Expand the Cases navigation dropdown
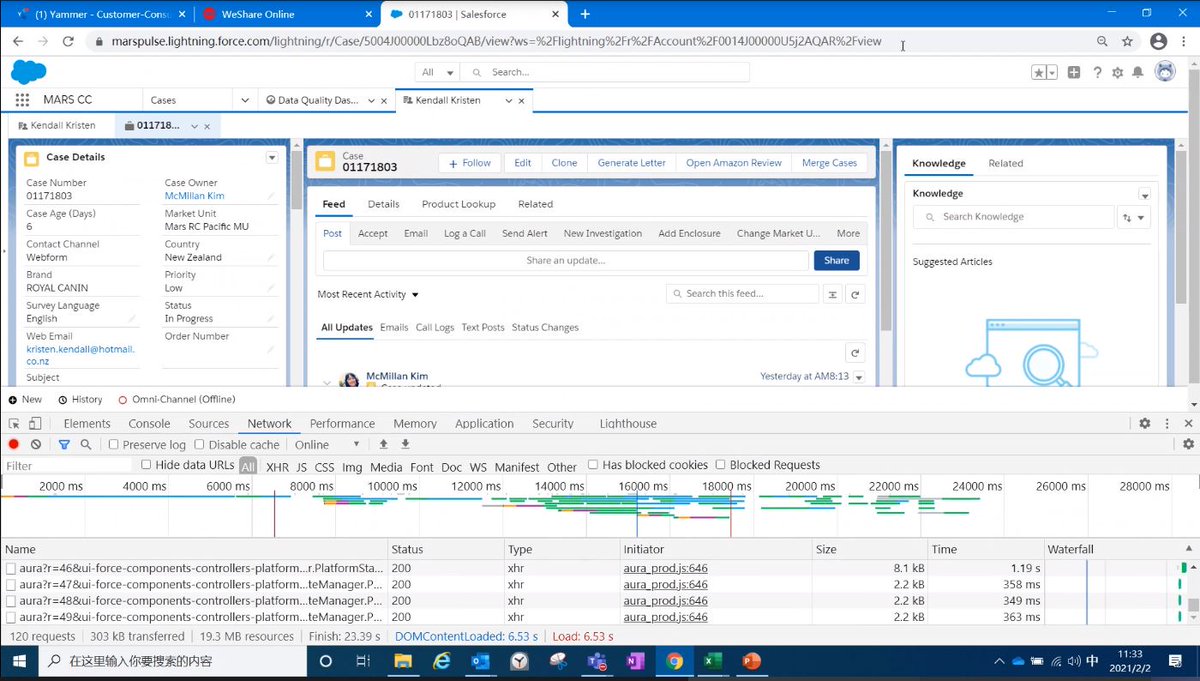Viewport: 1200px width, 681px height. (245, 100)
